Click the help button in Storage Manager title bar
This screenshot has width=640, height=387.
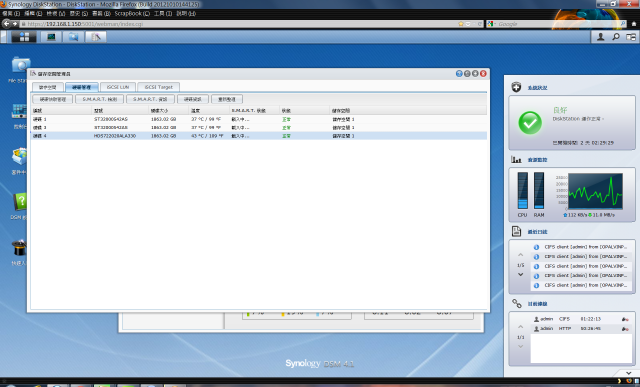[459, 73]
